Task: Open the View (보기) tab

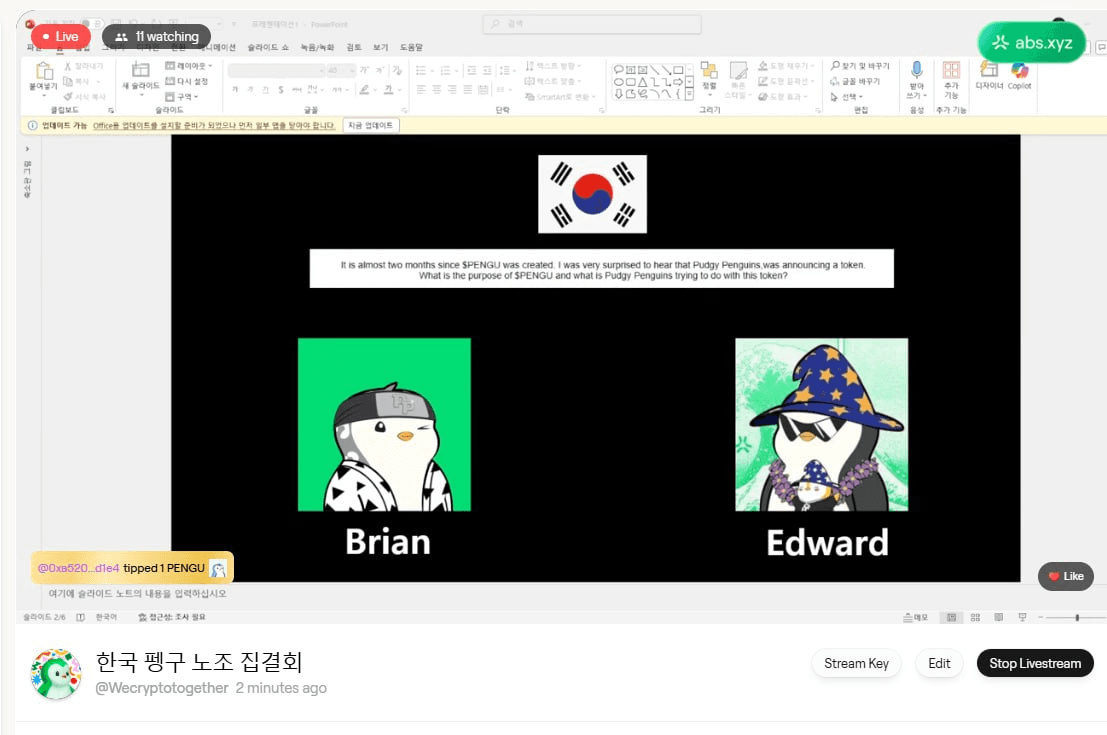Action: (381, 47)
